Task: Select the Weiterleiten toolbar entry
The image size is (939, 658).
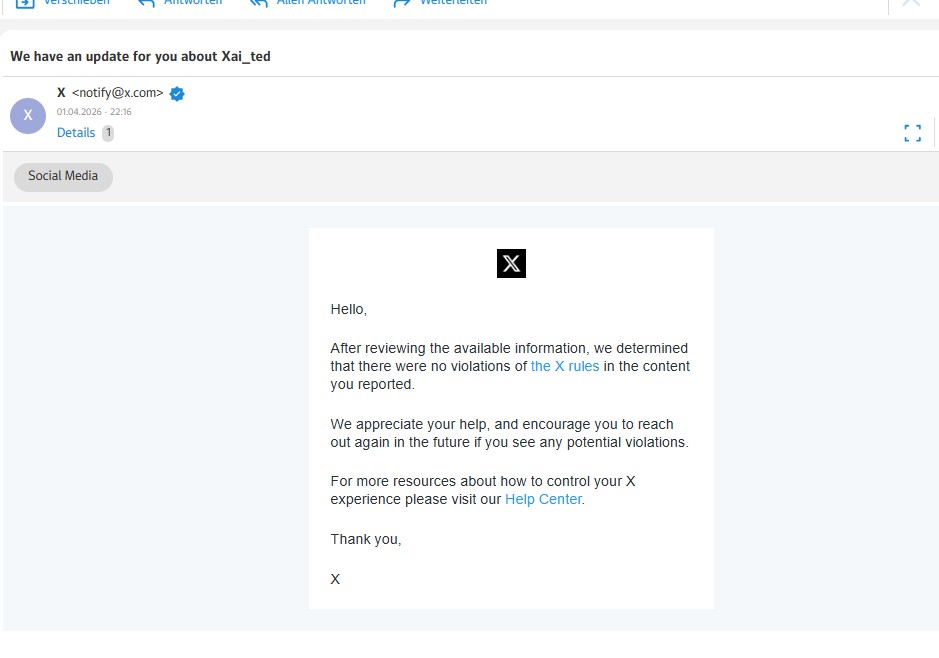Action: pos(452,3)
